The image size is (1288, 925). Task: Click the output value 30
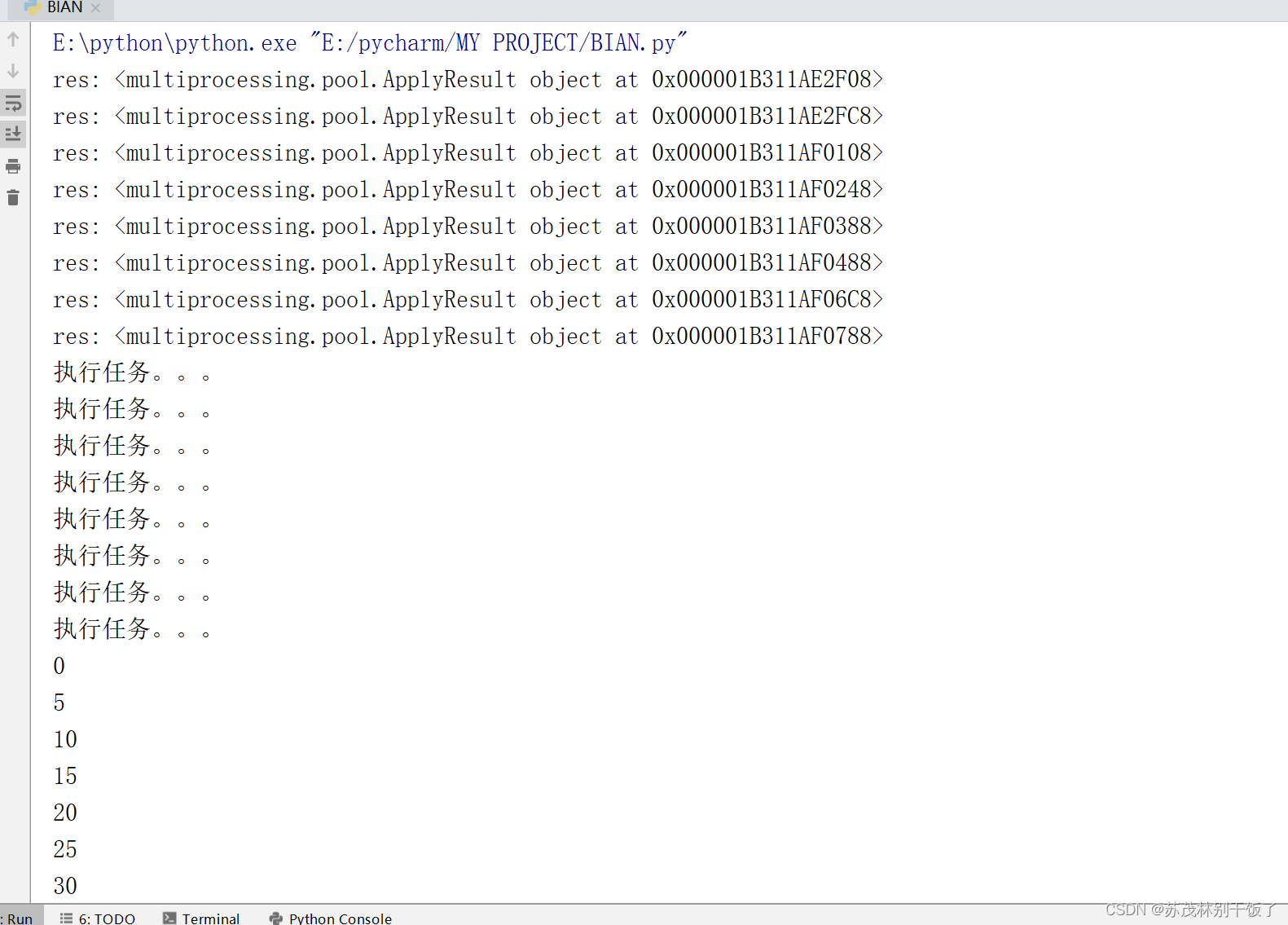(65, 887)
